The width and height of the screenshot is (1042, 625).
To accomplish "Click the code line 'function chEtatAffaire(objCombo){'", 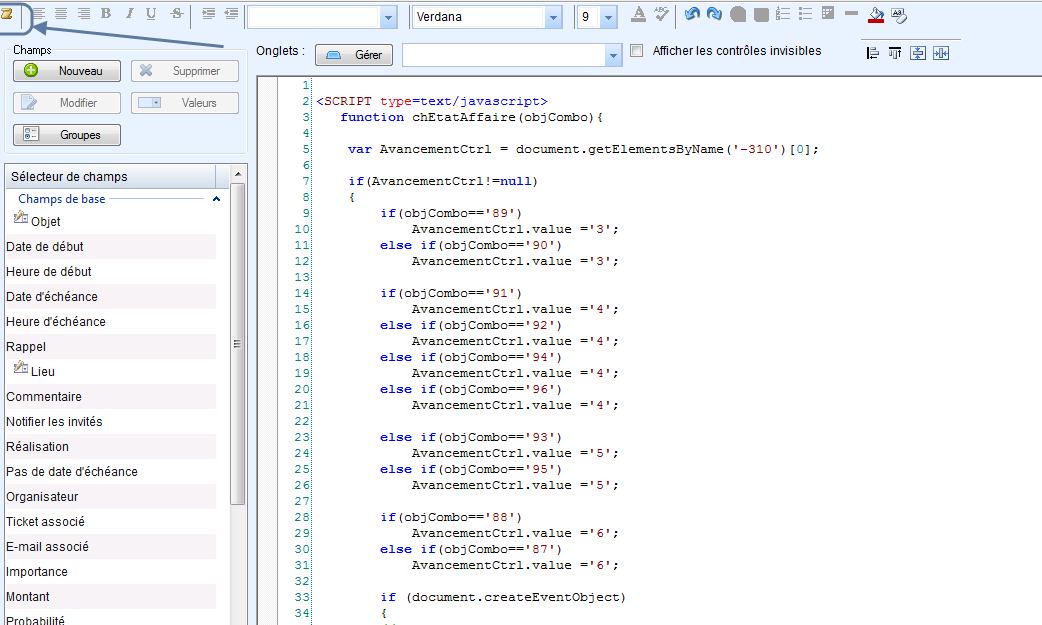I will click(x=472, y=117).
